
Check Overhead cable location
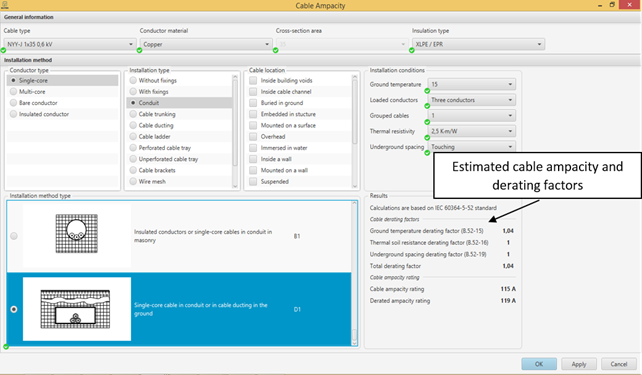(x=253, y=136)
